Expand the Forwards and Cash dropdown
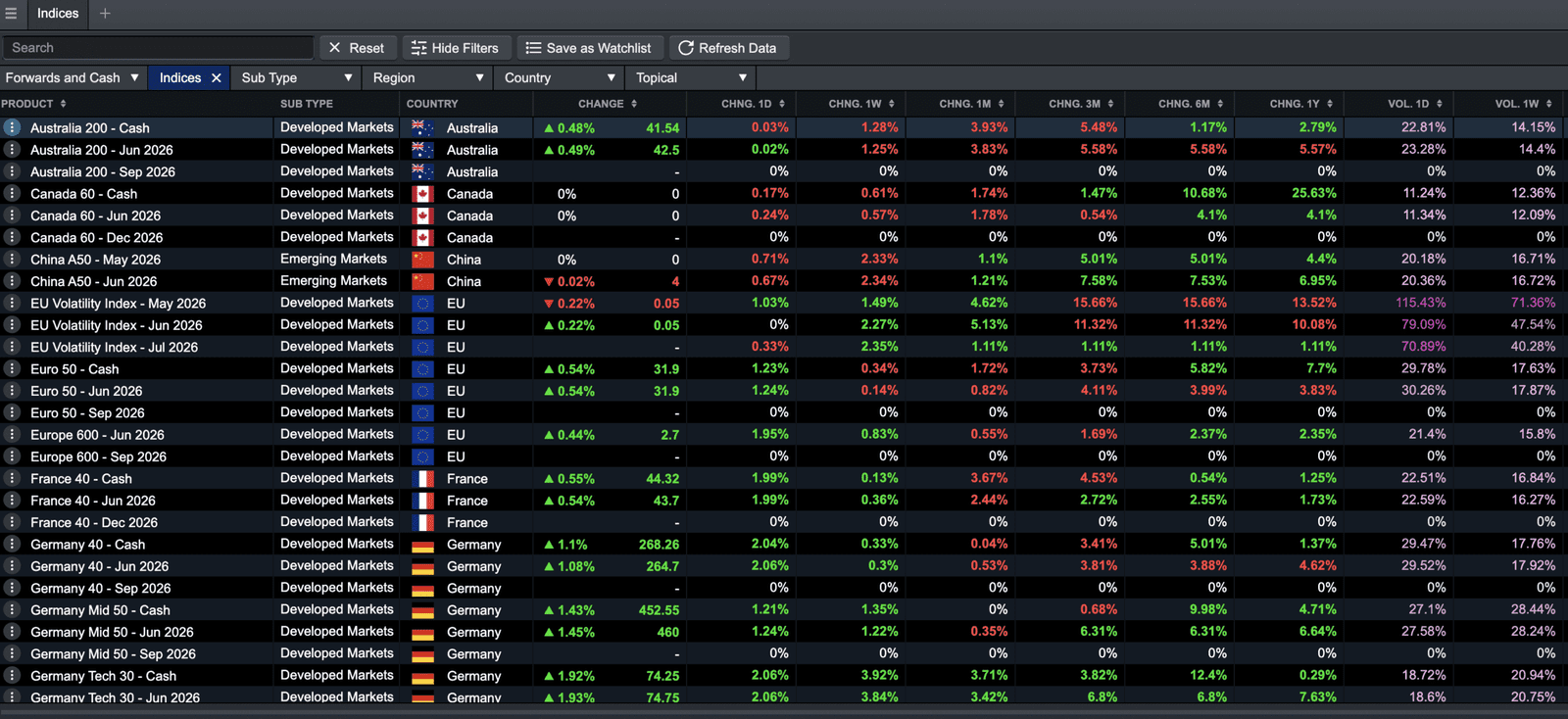1568x719 pixels. point(73,77)
